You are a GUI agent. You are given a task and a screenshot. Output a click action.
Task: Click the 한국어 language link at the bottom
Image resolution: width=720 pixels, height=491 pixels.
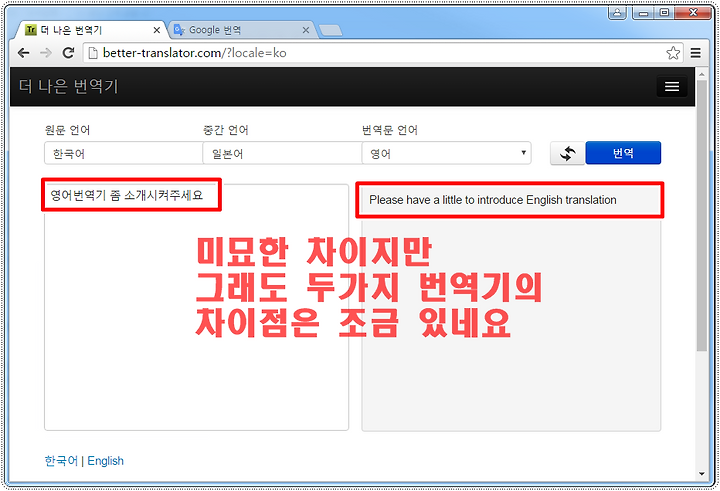pos(61,461)
